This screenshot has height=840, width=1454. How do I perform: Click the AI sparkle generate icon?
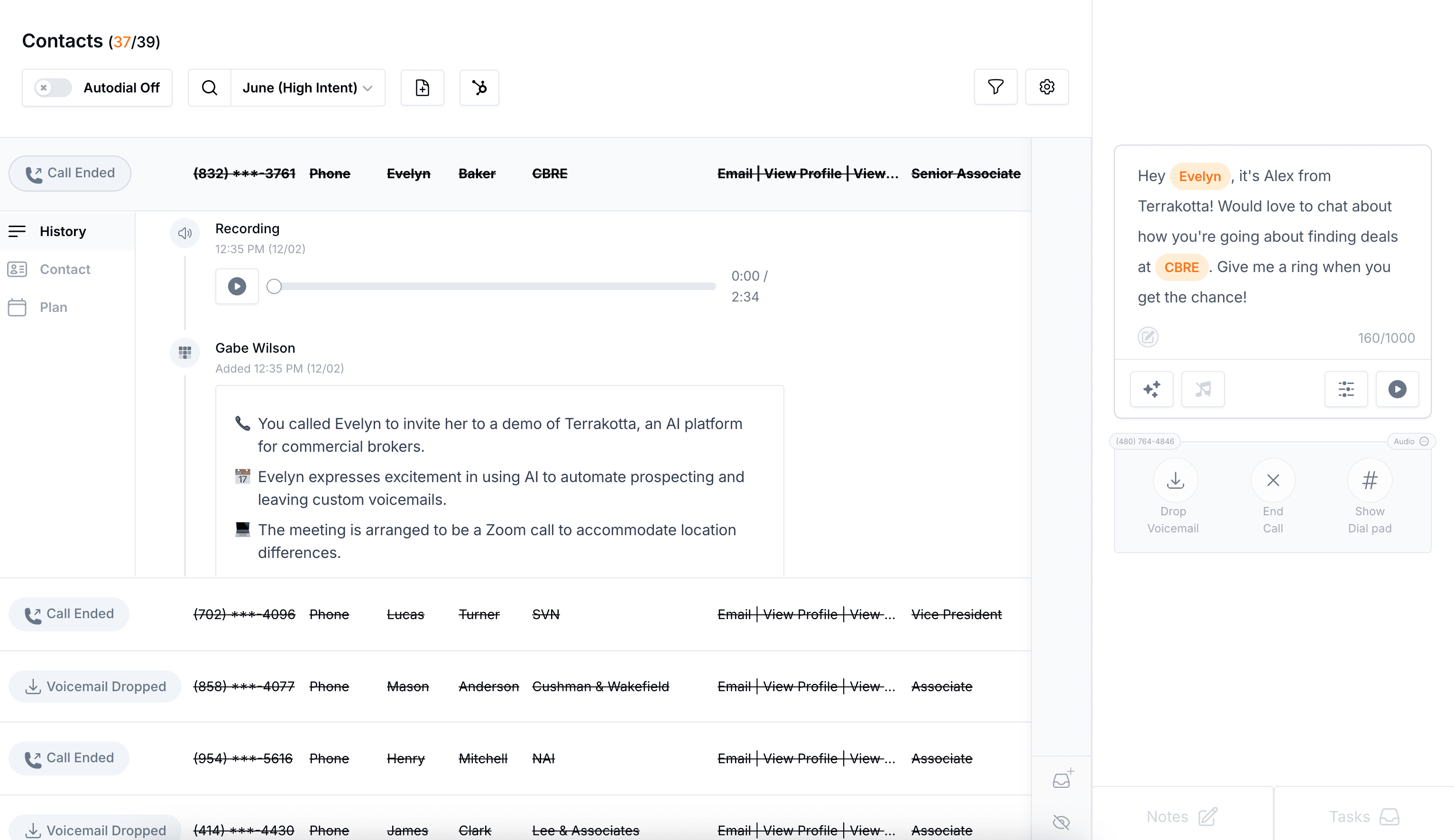click(x=1151, y=389)
